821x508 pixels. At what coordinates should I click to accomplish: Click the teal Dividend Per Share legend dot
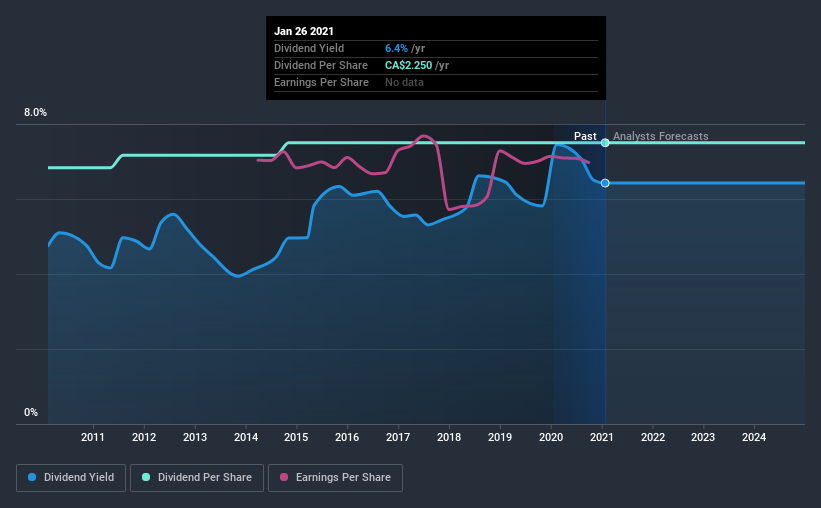tap(146, 477)
